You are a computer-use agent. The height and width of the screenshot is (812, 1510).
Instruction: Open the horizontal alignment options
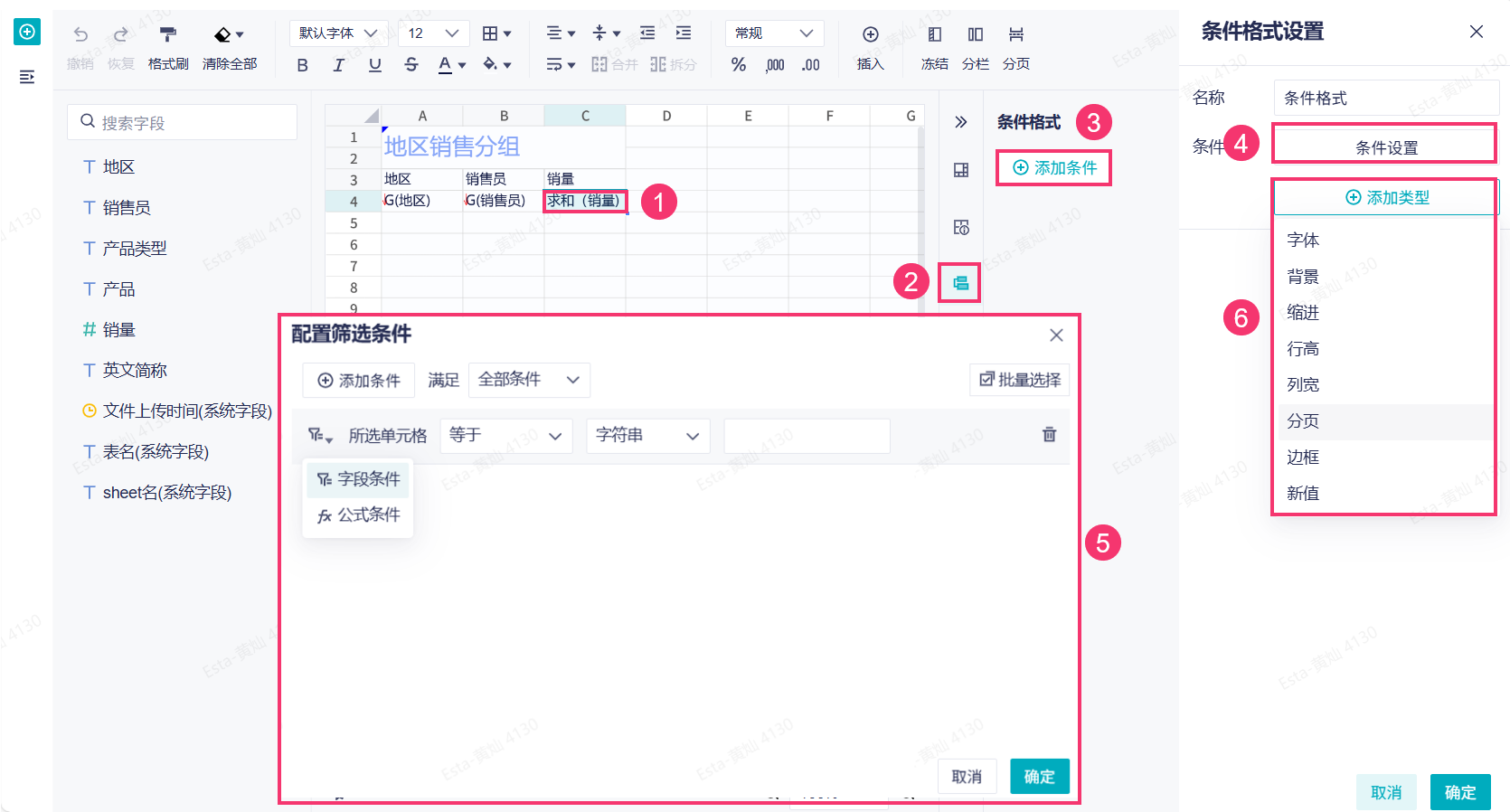click(x=561, y=33)
